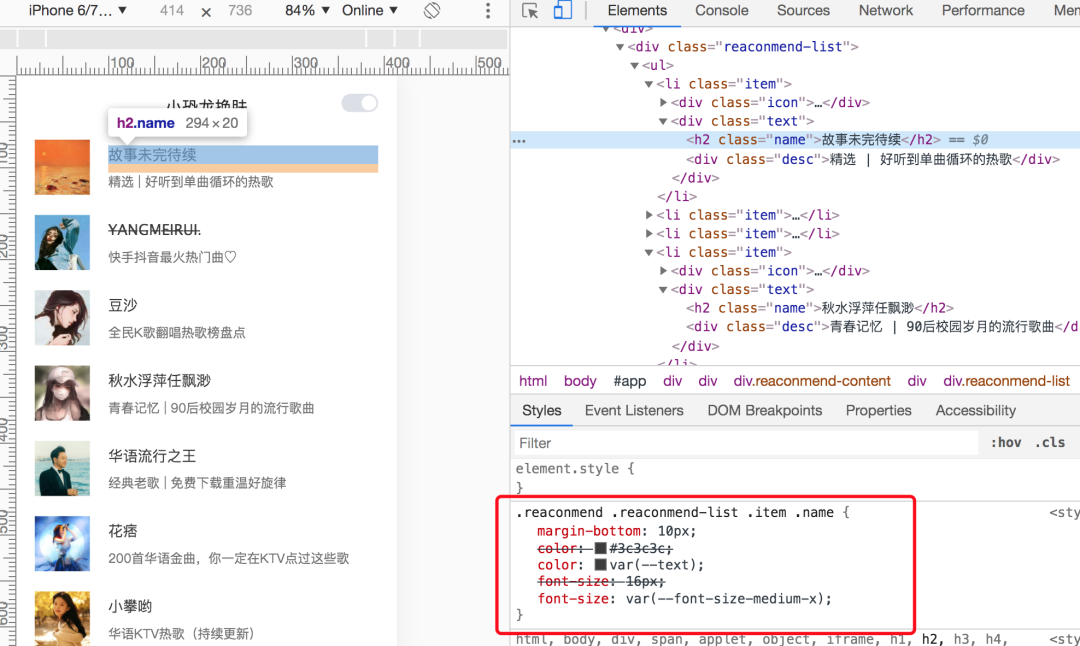This screenshot has width=1080, height=646.
Task: Collapse the reaconmend-list div node
Action: click(620, 47)
